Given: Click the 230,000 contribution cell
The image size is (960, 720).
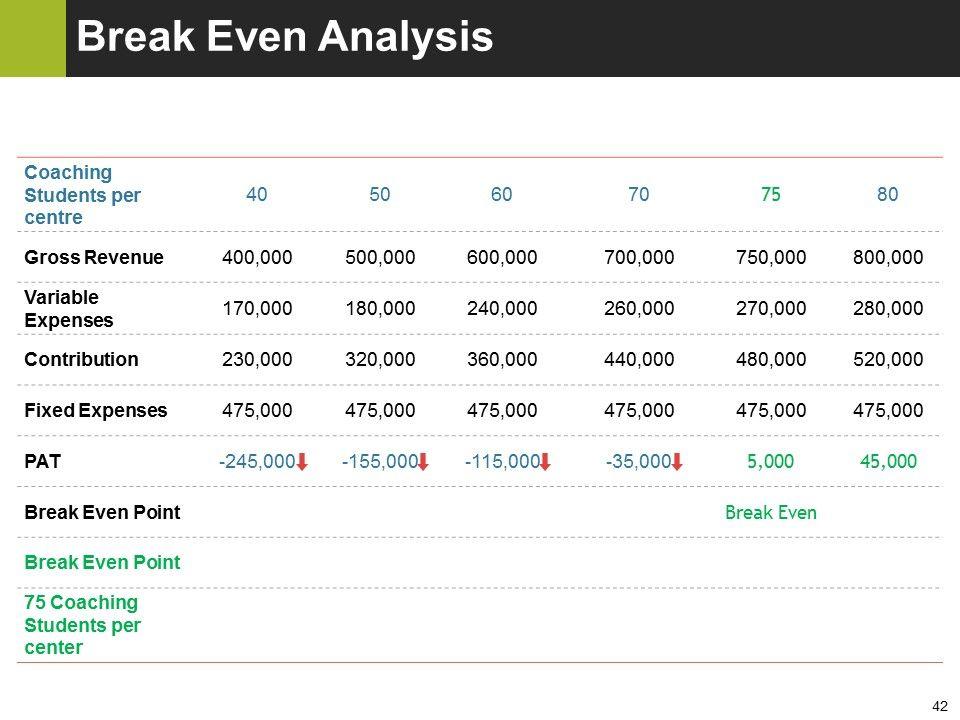Looking at the screenshot, I should point(257,359).
